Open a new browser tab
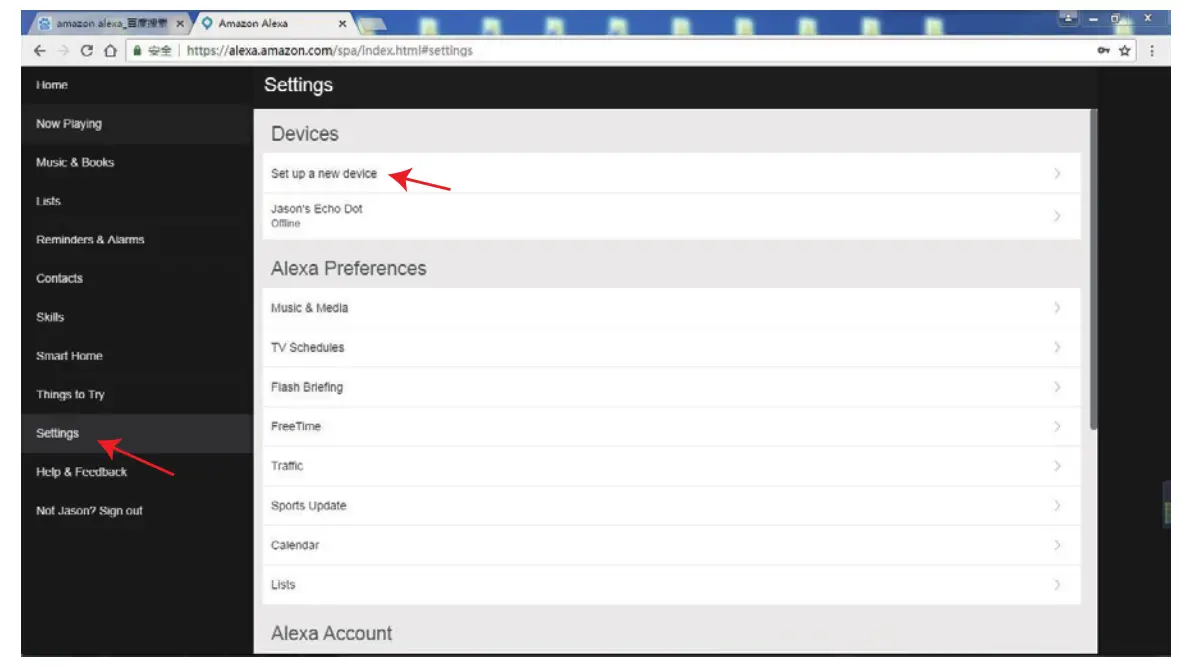Viewport: 1181px width, 666px height. pyautogui.click(x=372, y=25)
